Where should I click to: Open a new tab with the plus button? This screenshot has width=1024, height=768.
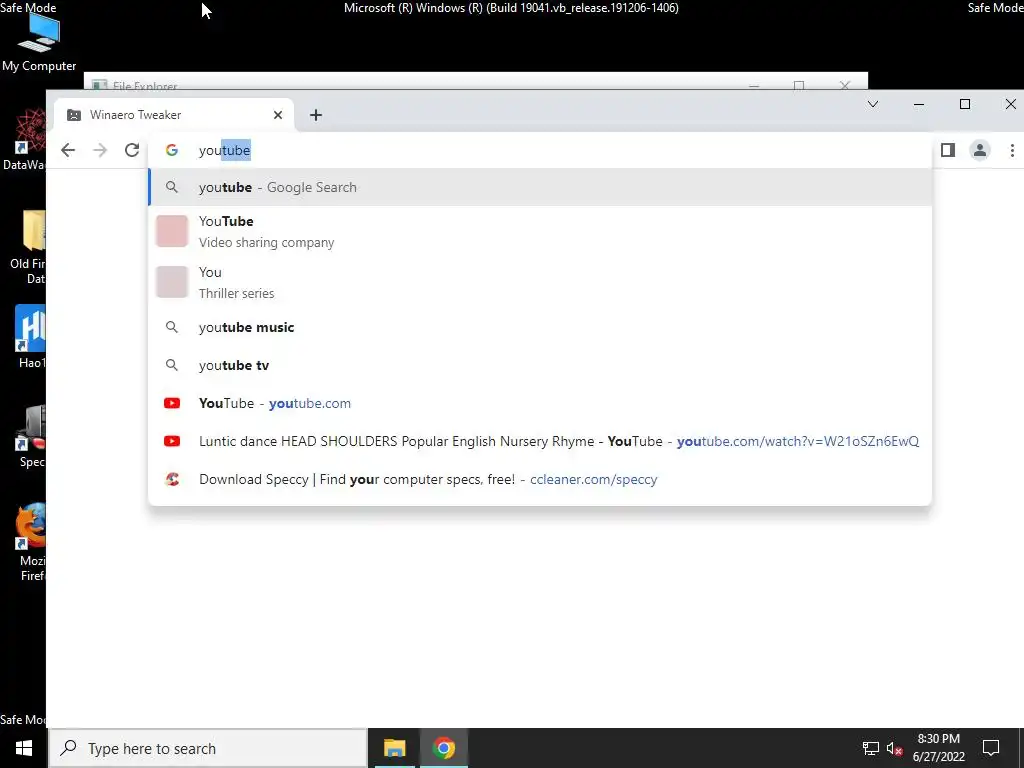tap(316, 115)
